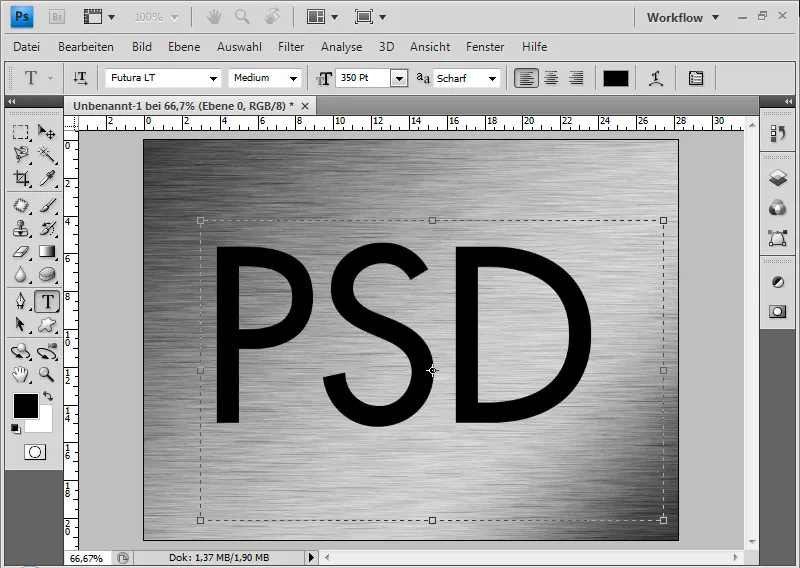Align text left
The width and height of the screenshot is (800, 568).
pos(526,78)
